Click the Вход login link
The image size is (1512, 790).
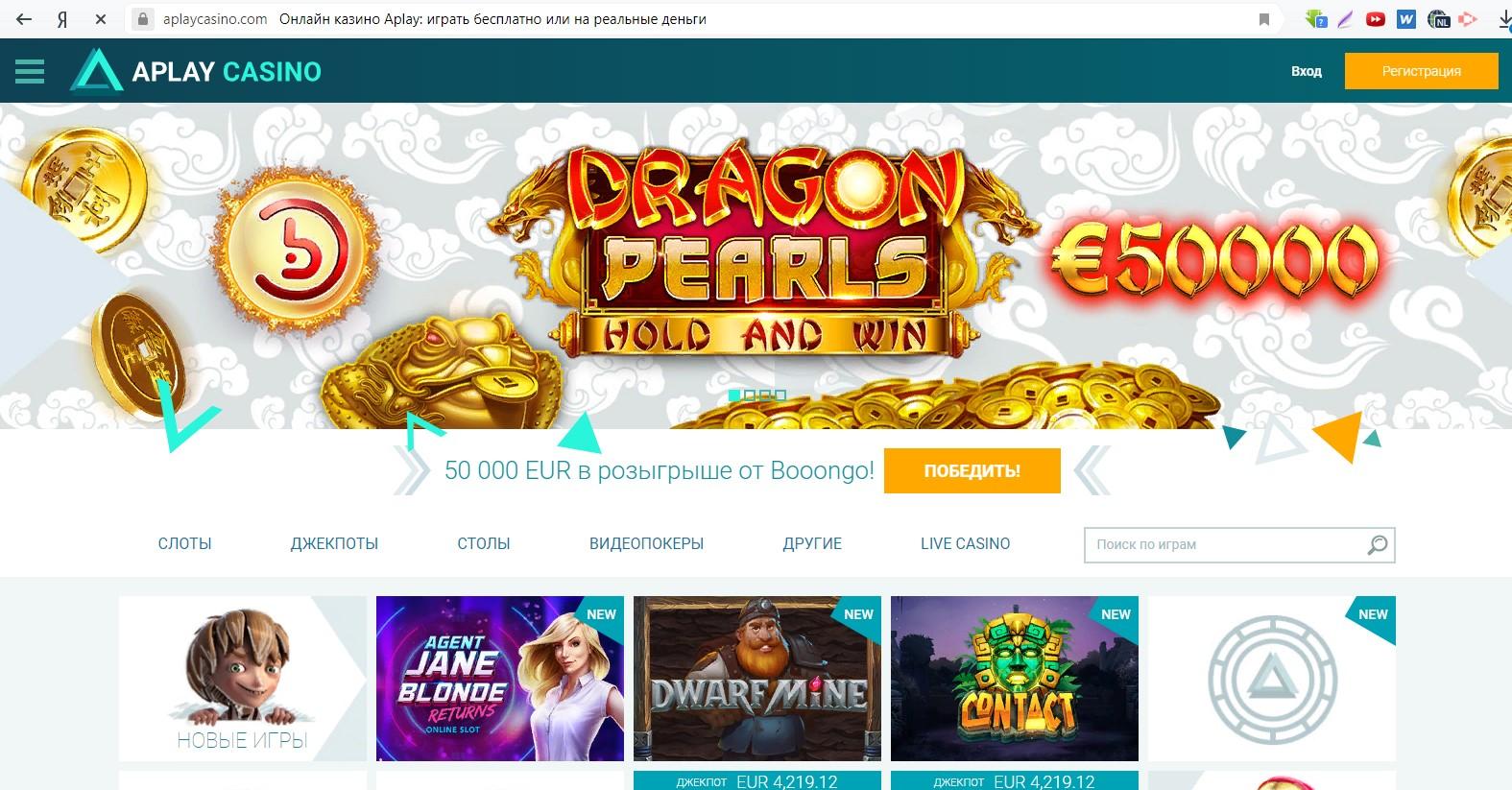coord(1306,71)
